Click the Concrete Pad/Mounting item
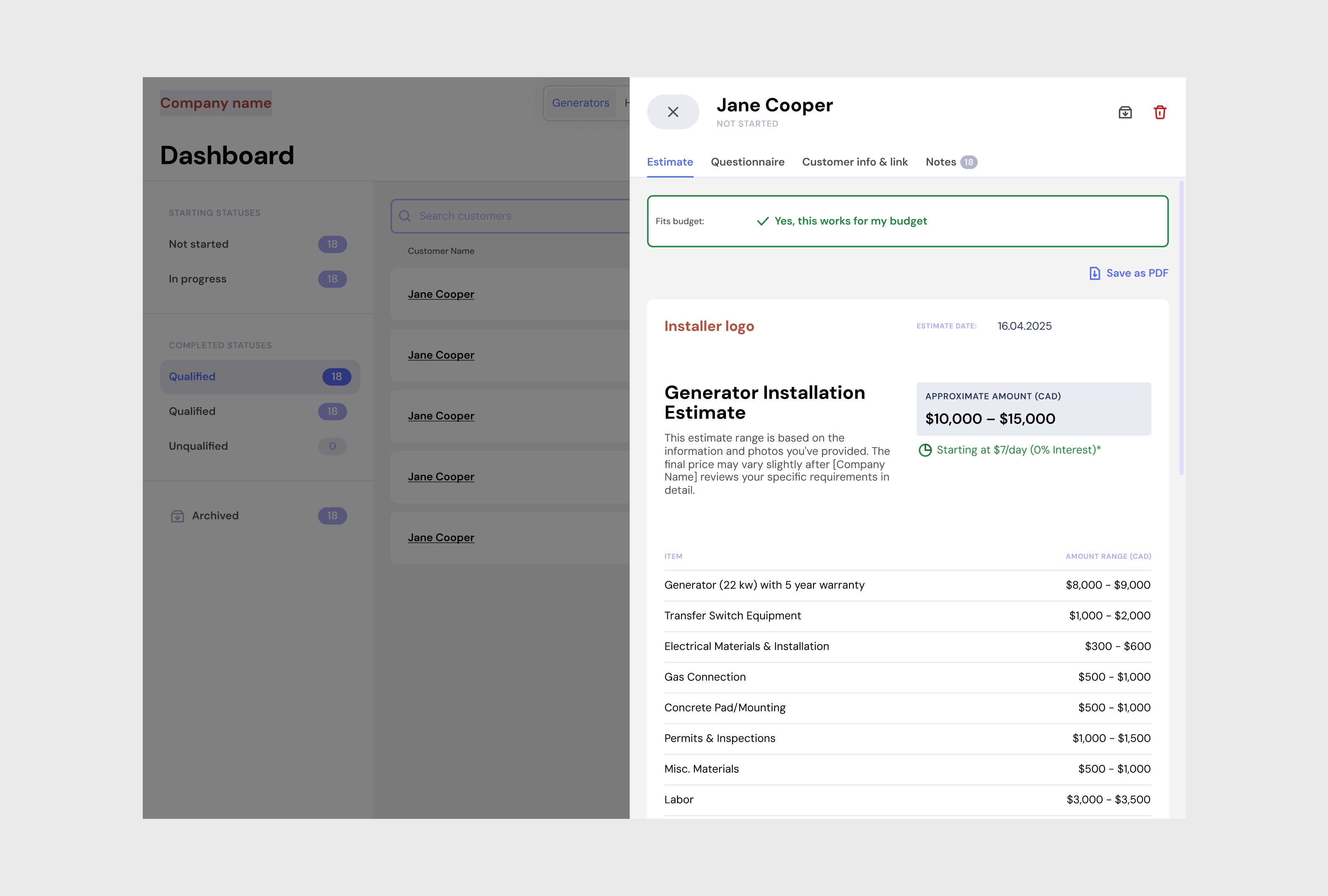 point(725,708)
